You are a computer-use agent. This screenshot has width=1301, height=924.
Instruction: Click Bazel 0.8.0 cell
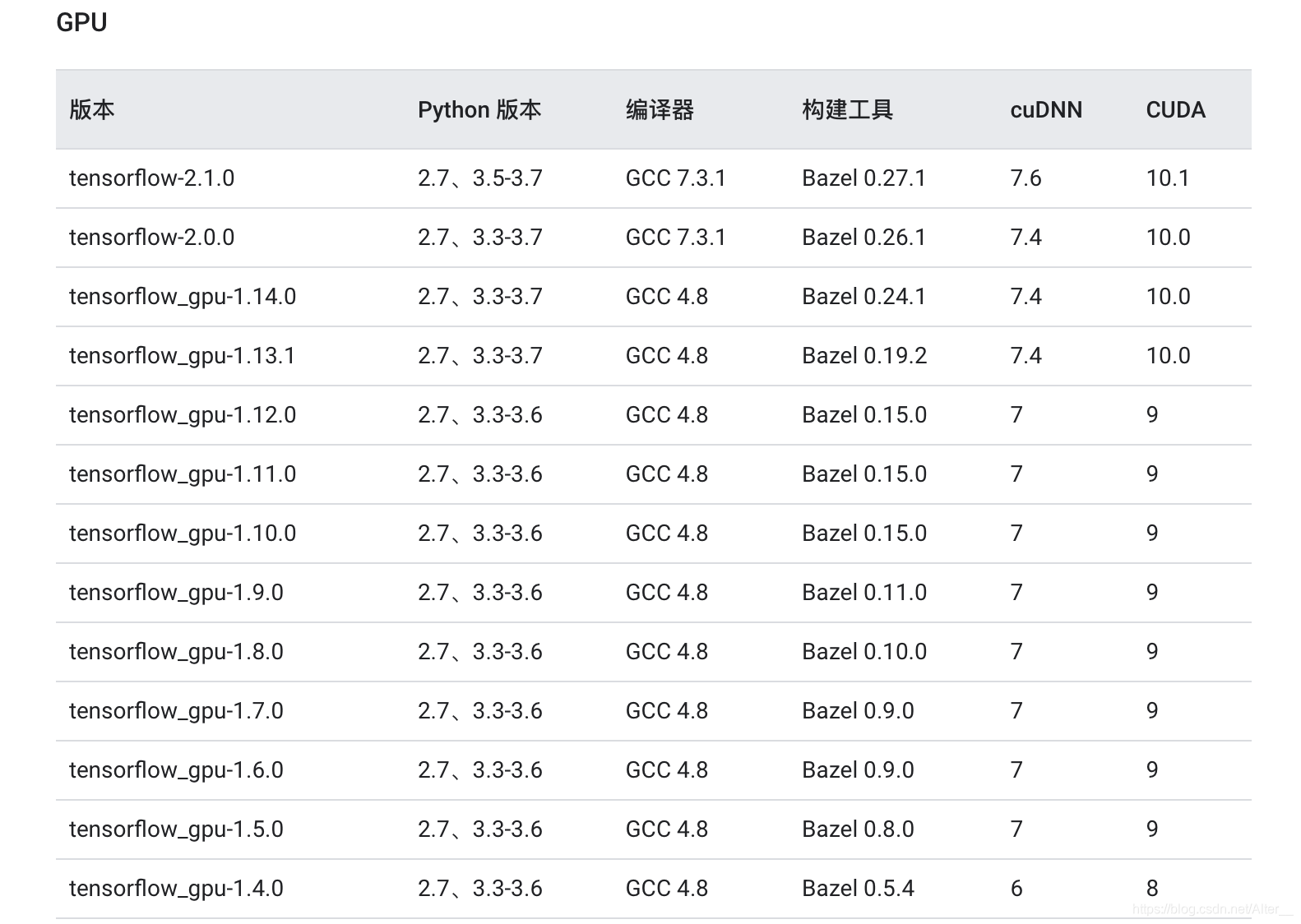858,829
